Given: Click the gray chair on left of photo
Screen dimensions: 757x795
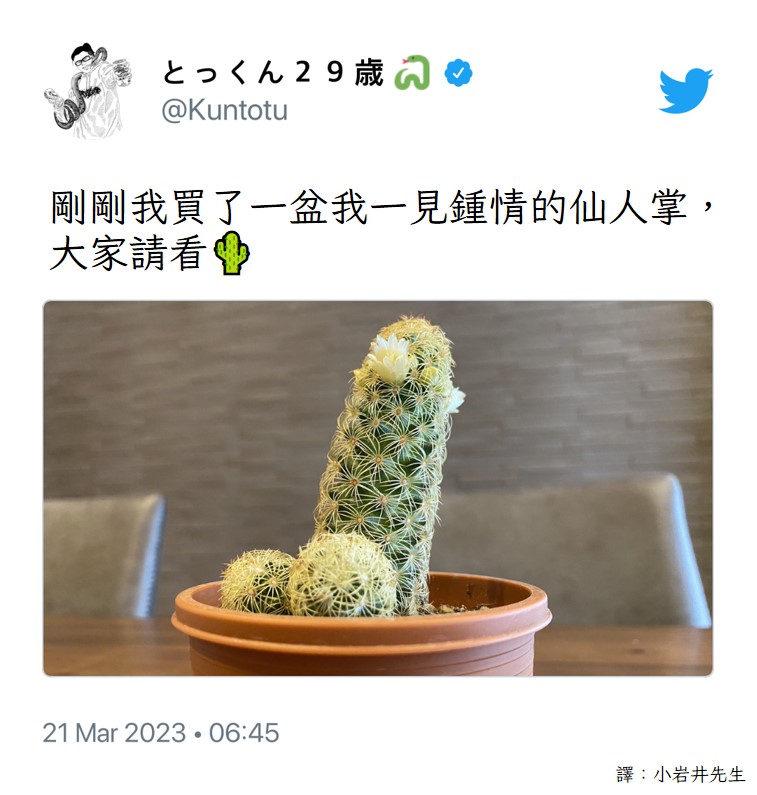Looking at the screenshot, I should (103, 555).
